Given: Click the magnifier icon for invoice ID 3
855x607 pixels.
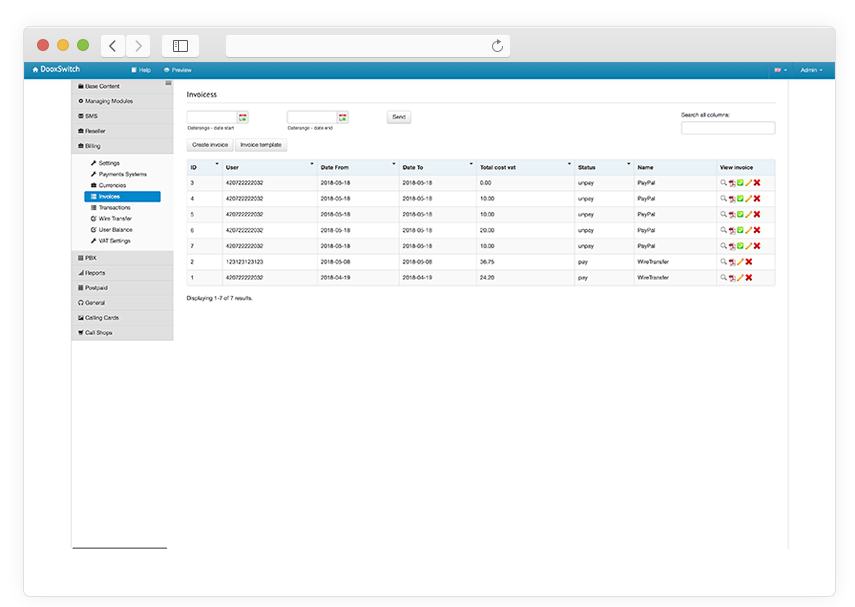Looking at the screenshot, I should (x=723, y=183).
